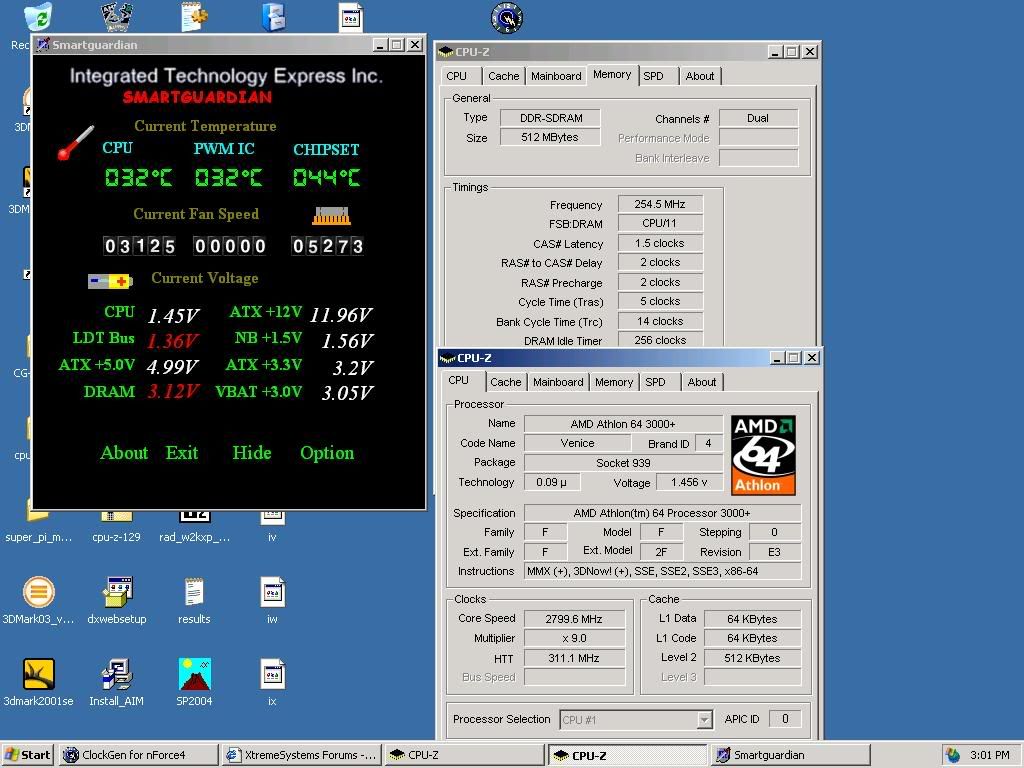Image resolution: width=1024 pixels, height=768 pixels.
Task: Click the thermometer icon in Smartguardian
Action: (75, 142)
